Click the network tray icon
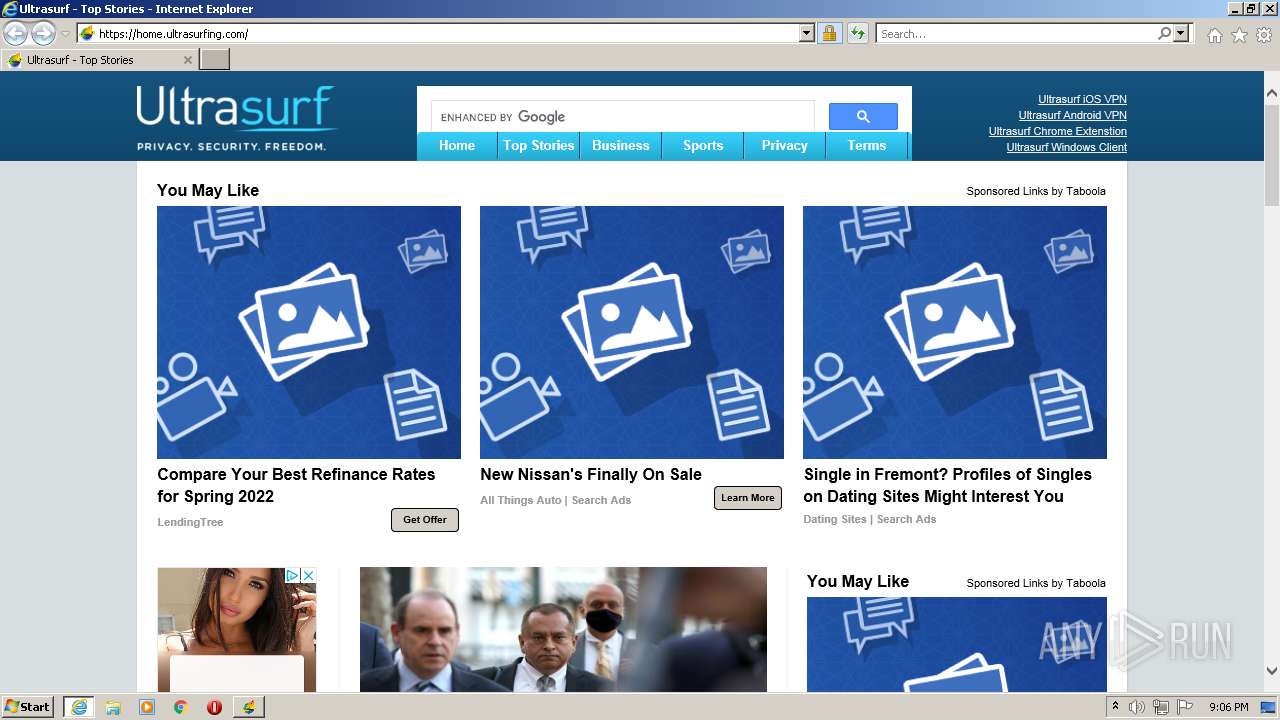Image resolution: width=1280 pixels, height=720 pixels. point(1161,707)
